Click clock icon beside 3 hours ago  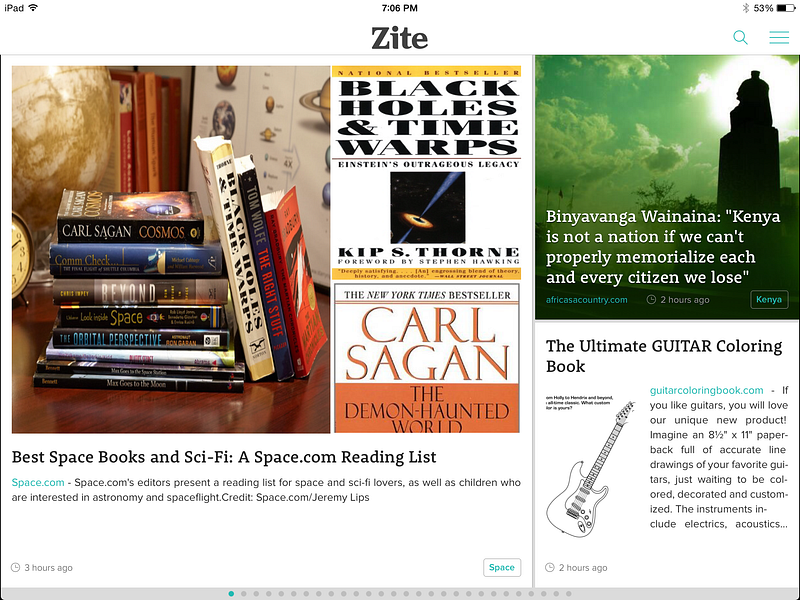(16, 567)
